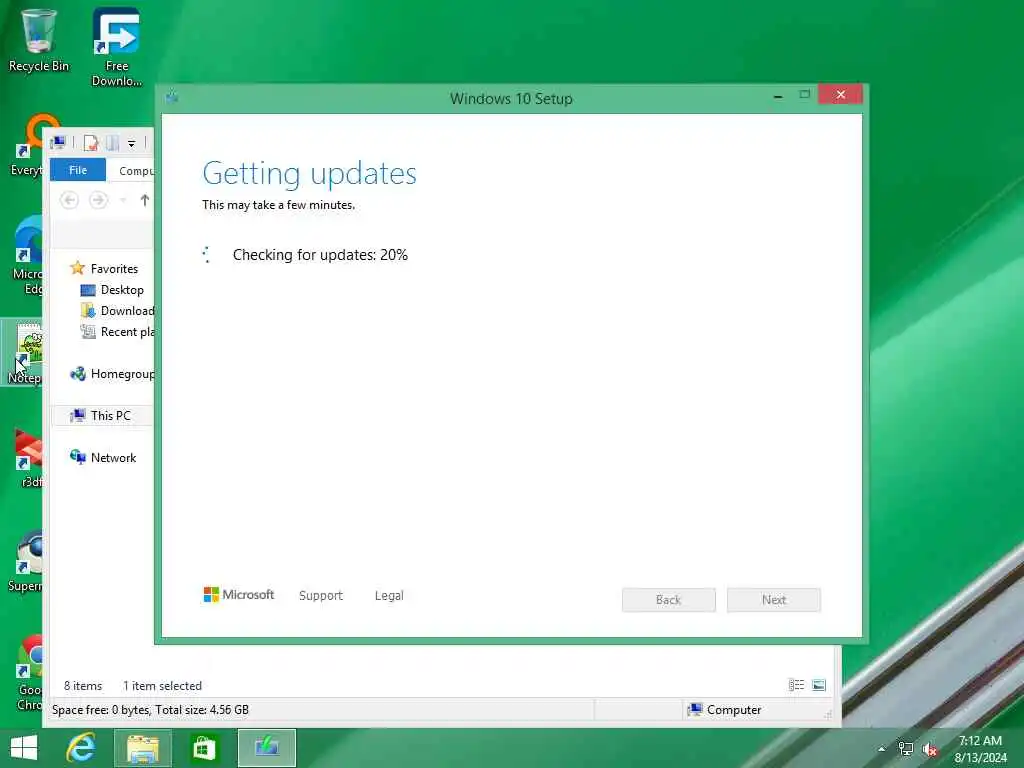The image size is (1024, 768).
Task: Open the Windows Store taskbar icon
Action: click(204, 748)
